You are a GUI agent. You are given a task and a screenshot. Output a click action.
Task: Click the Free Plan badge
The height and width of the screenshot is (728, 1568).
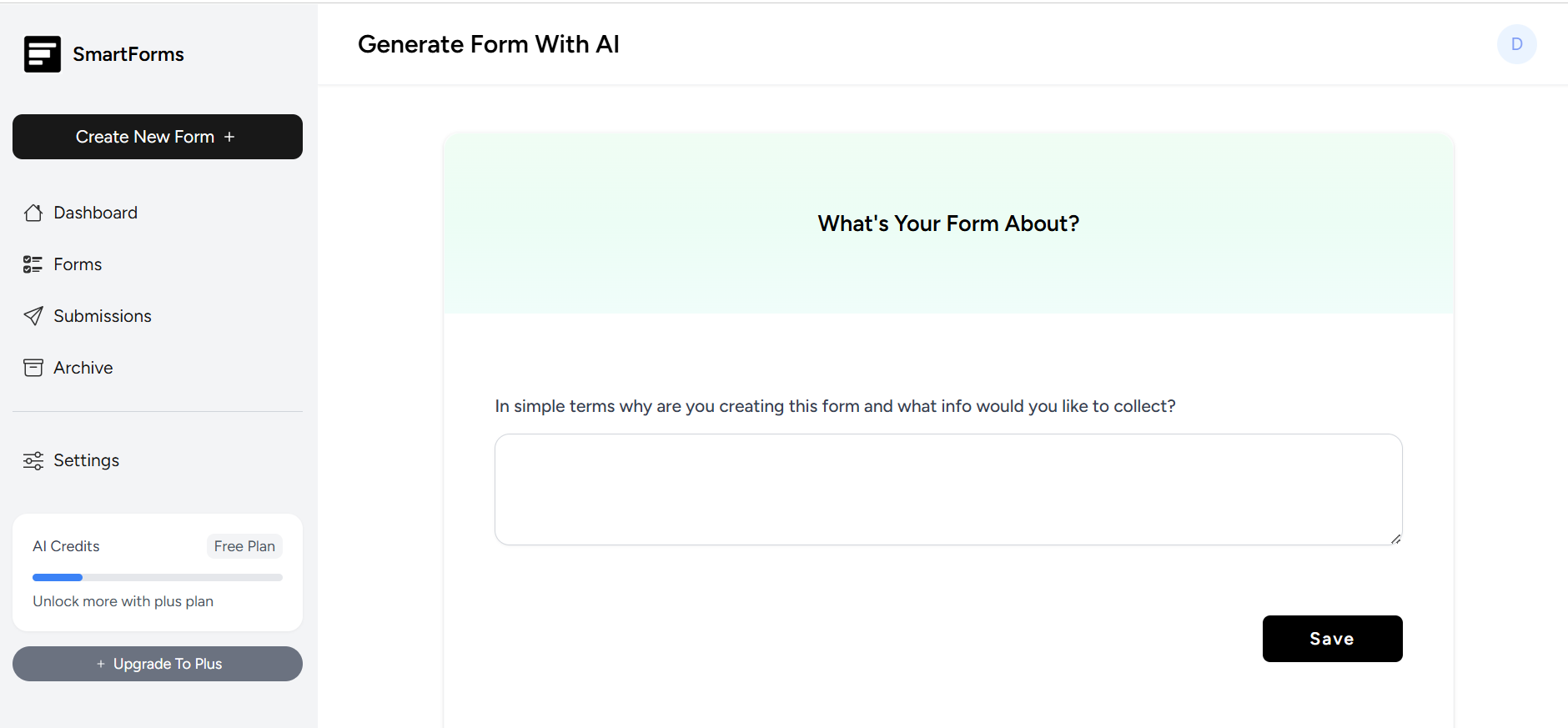tap(244, 545)
